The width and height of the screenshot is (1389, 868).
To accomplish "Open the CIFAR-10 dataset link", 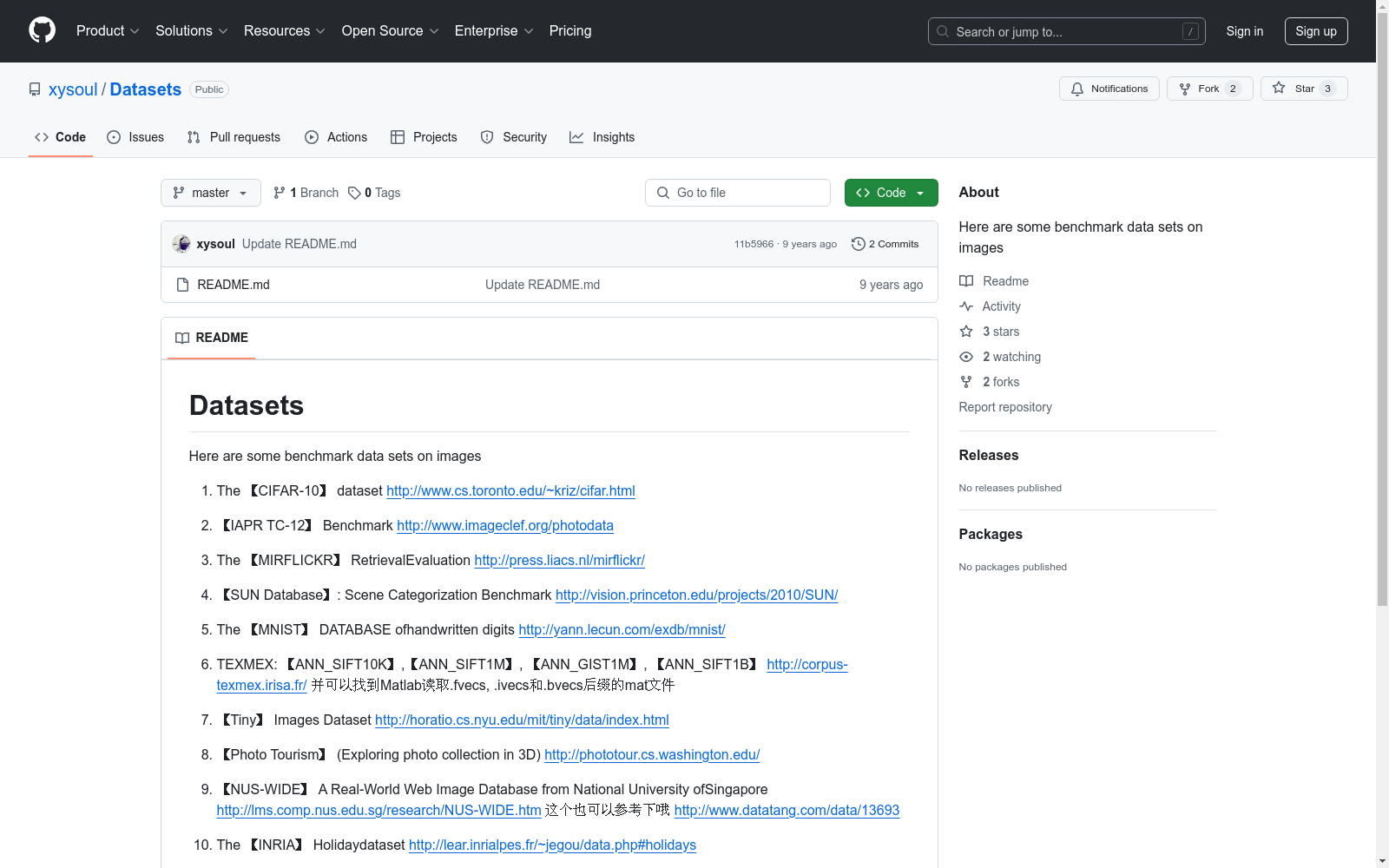I will click(x=510, y=491).
